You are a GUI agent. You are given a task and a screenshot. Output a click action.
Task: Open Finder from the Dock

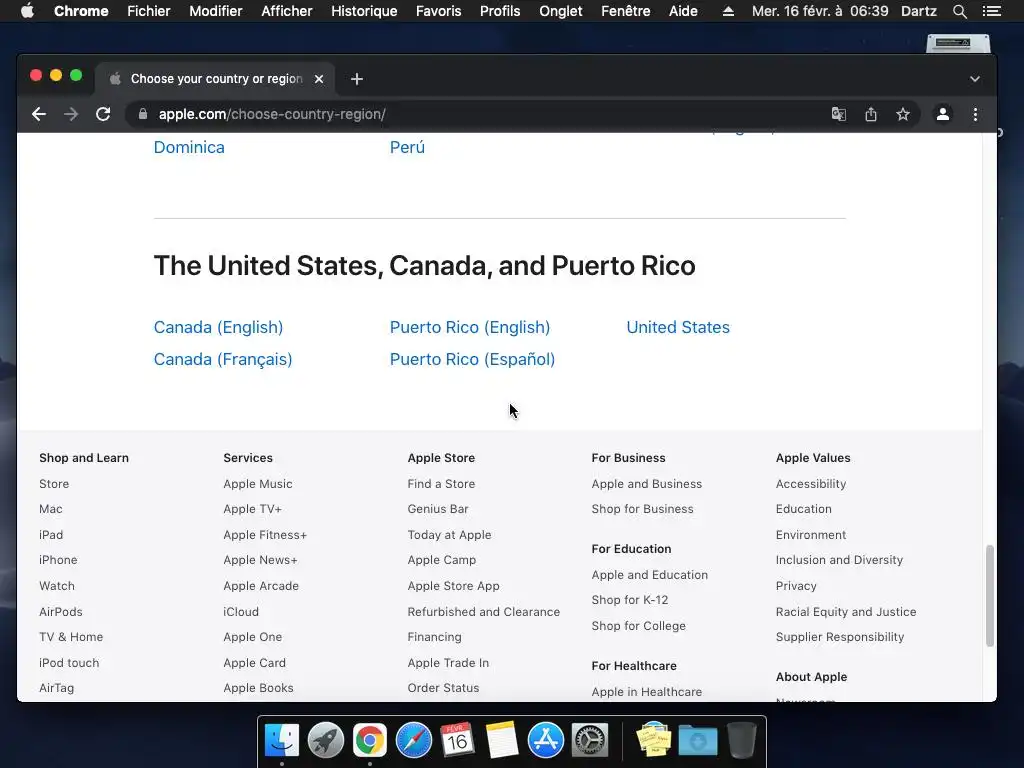point(282,741)
